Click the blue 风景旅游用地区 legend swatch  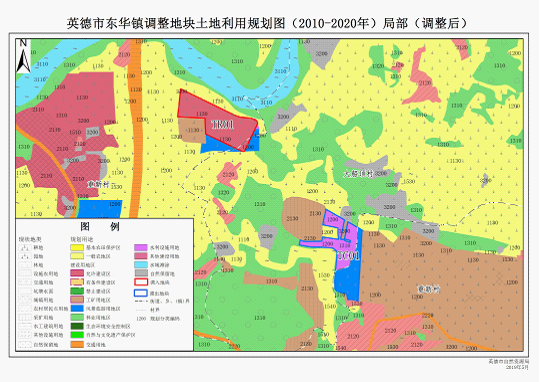[x=77, y=309]
